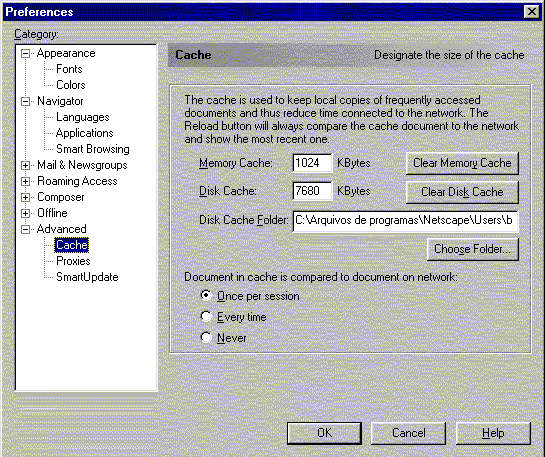Focus the Memory Cache size field
This screenshot has height=457, width=545.
[312, 163]
